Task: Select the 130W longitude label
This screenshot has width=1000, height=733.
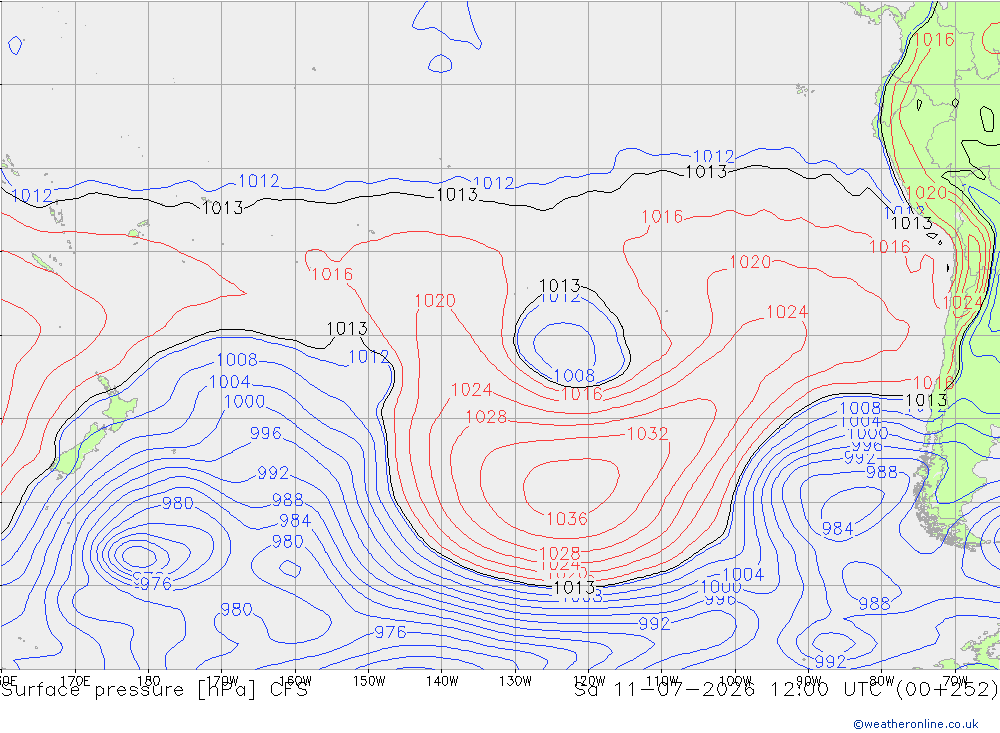Action: 515,680
